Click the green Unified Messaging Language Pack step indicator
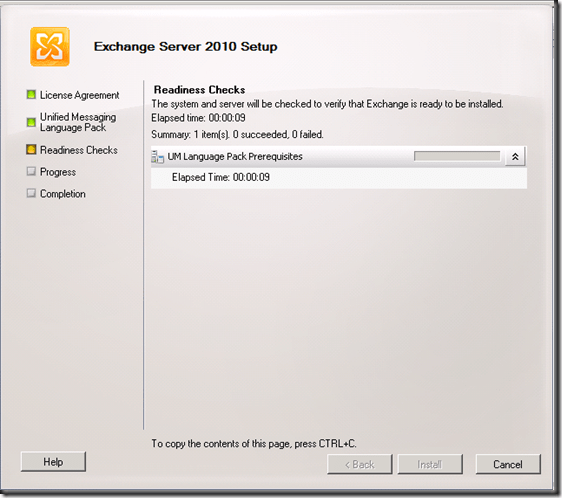Screen dimensions: 562x498 pyautogui.click(x=31, y=122)
